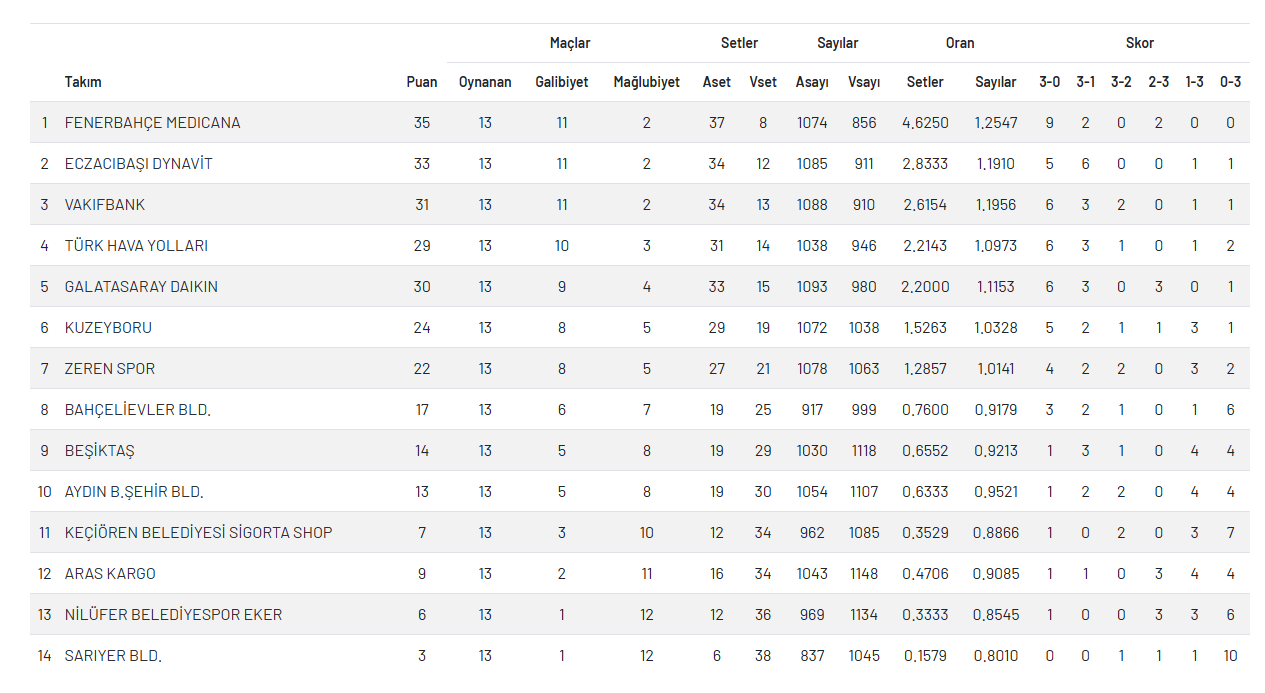
Task: Click the FENERBAHÇE MEDICANA team name
Action: [152, 123]
